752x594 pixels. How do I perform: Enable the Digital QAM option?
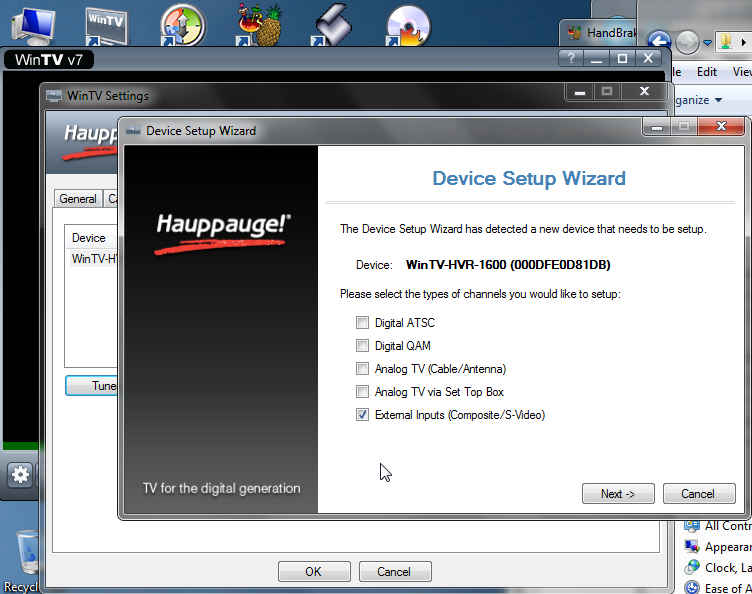pyautogui.click(x=362, y=346)
